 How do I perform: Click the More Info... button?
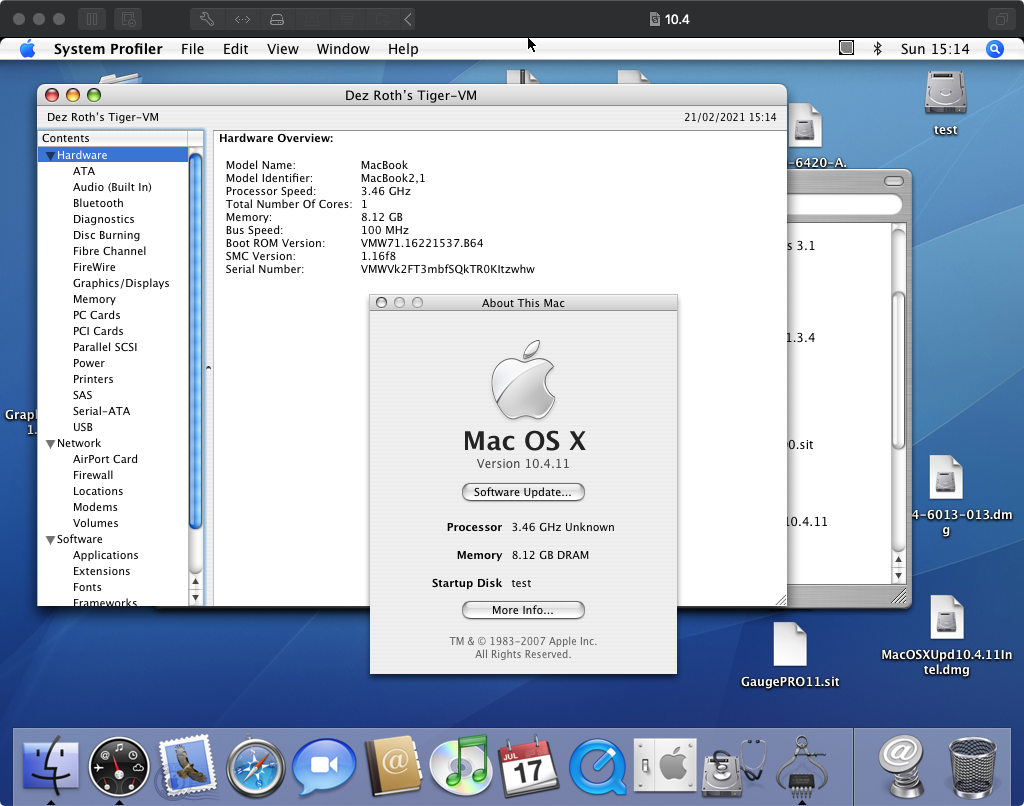(x=523, y=610)
